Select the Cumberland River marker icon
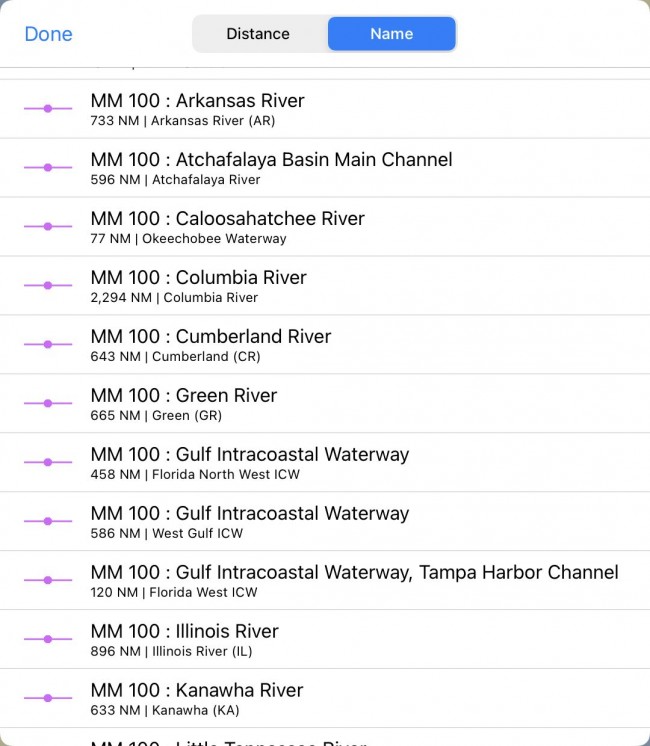This screenshot has height=746, width=650. 48,344
